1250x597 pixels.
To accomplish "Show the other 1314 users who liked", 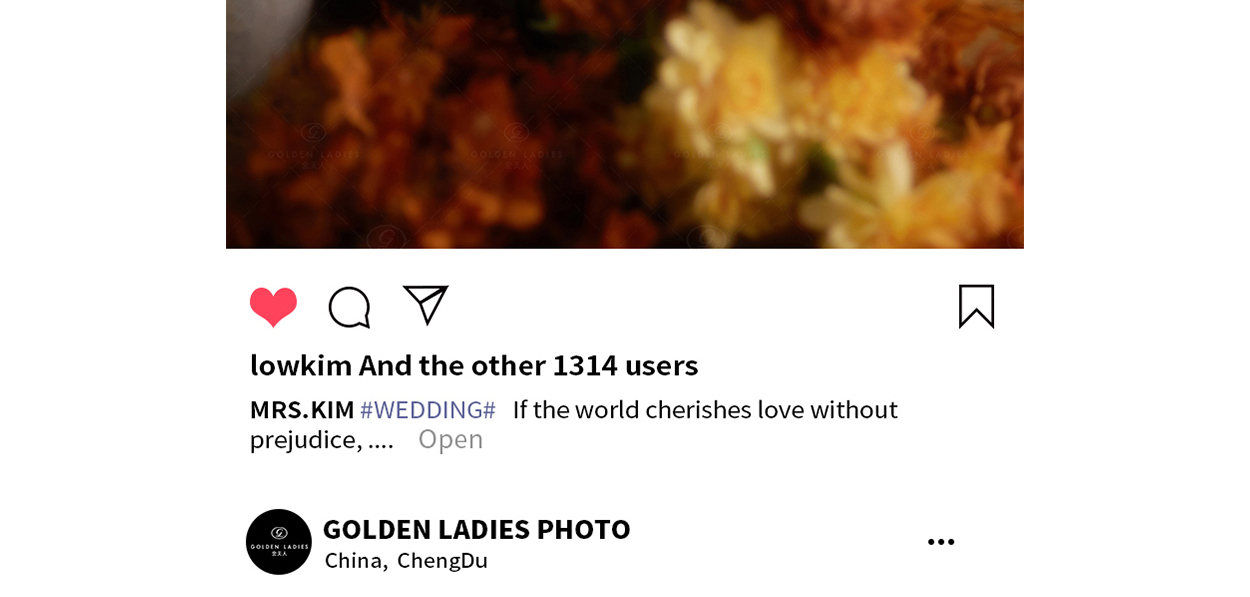I will pyautogui.click(x=528, y=365).
